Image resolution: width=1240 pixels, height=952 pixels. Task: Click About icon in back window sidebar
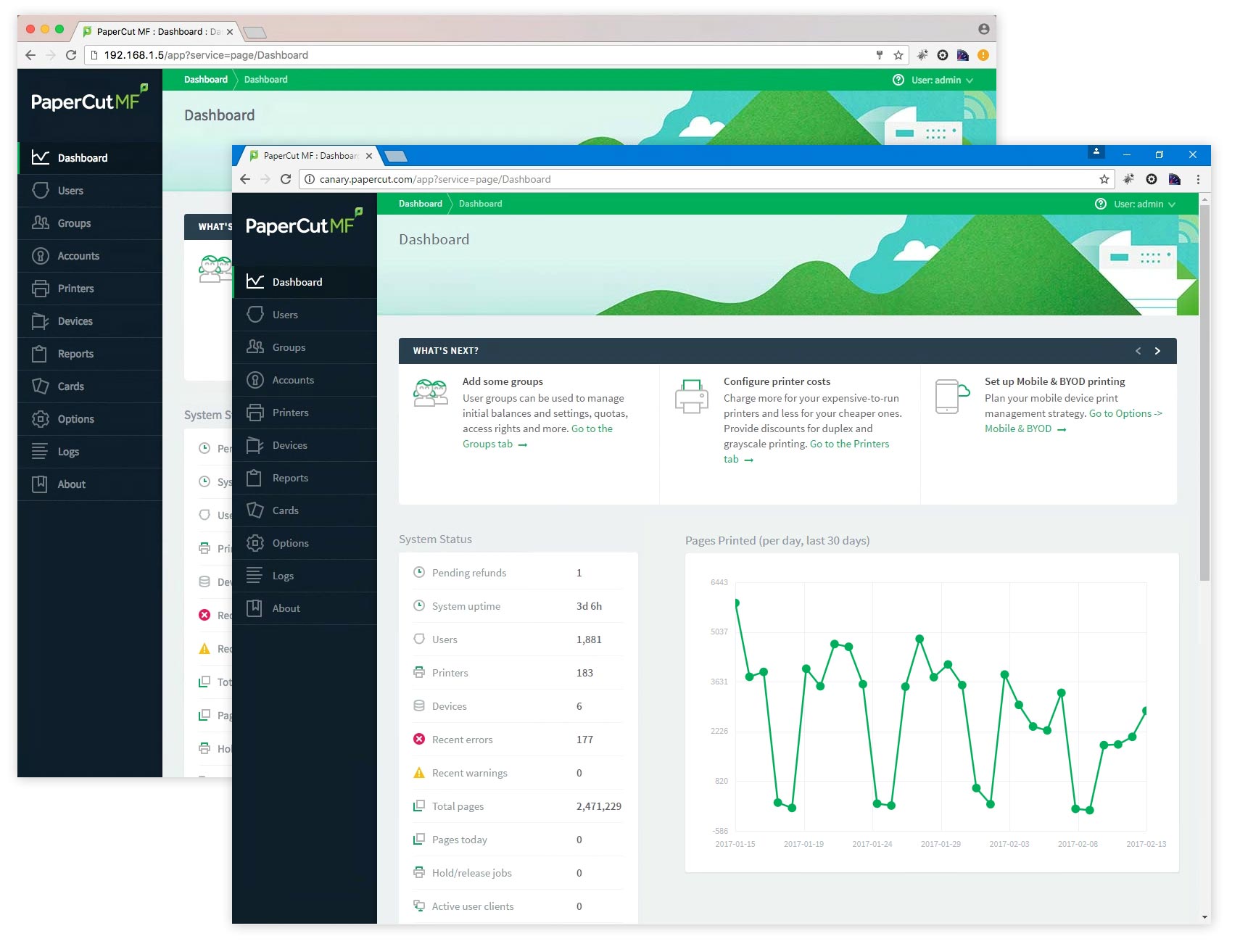41,484
